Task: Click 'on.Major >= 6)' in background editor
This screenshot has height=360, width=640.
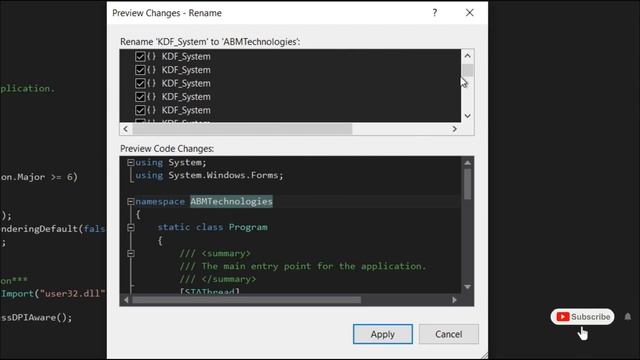Action: point(39,177)
